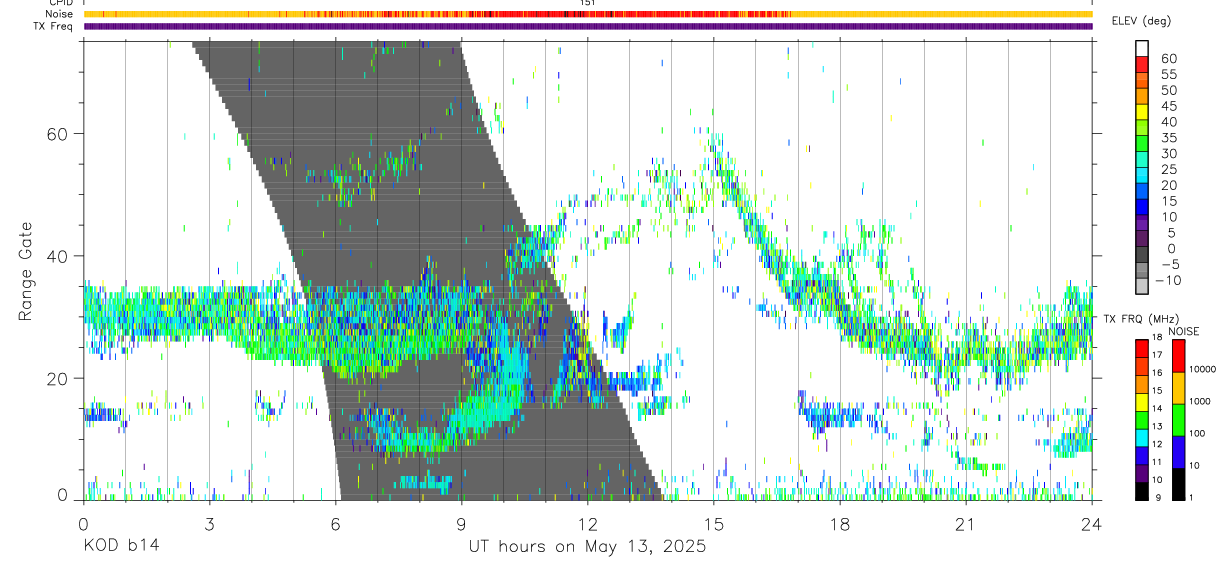Image resolution: width=1228 pixels, height=567 pixels.
Task: Click the '151' CPID value above the Noise strip
Action: (588, 4)
